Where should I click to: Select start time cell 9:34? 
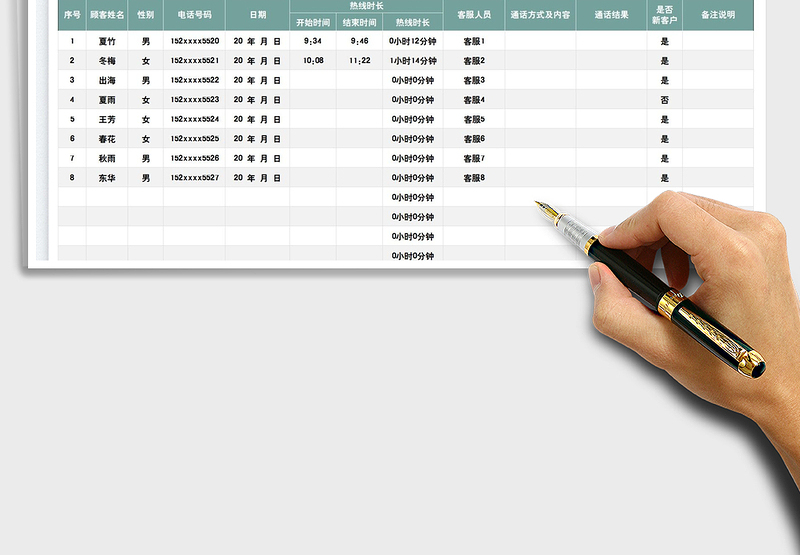(313, 41)
